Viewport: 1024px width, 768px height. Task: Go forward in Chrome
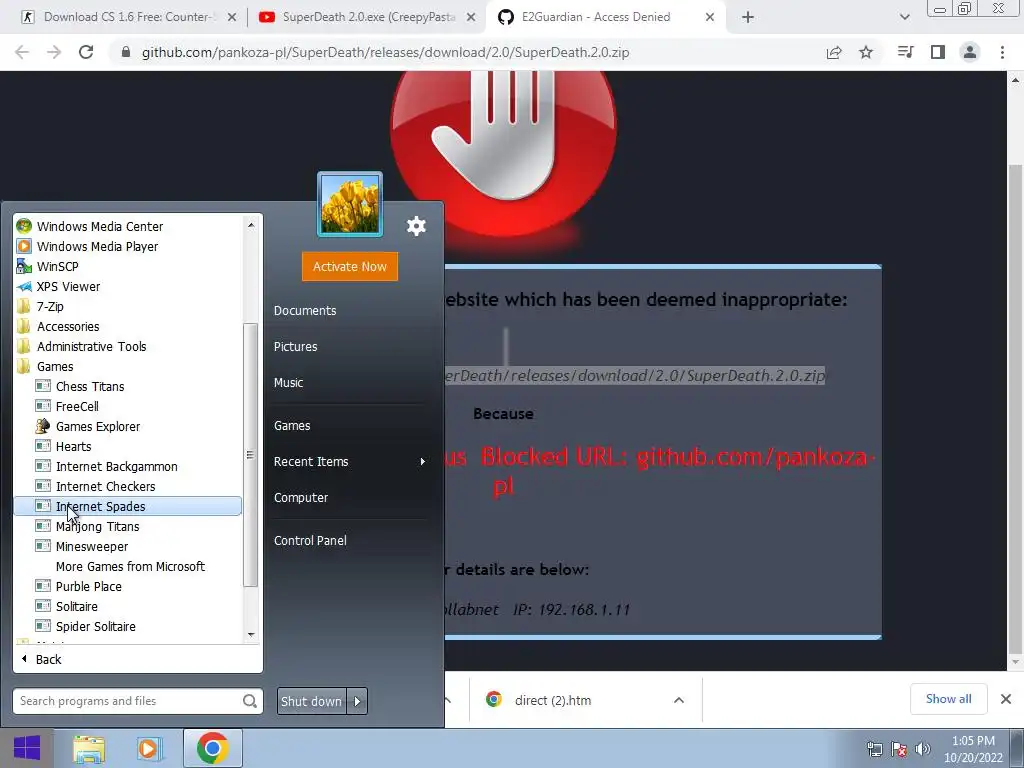[x=54, y=52]
